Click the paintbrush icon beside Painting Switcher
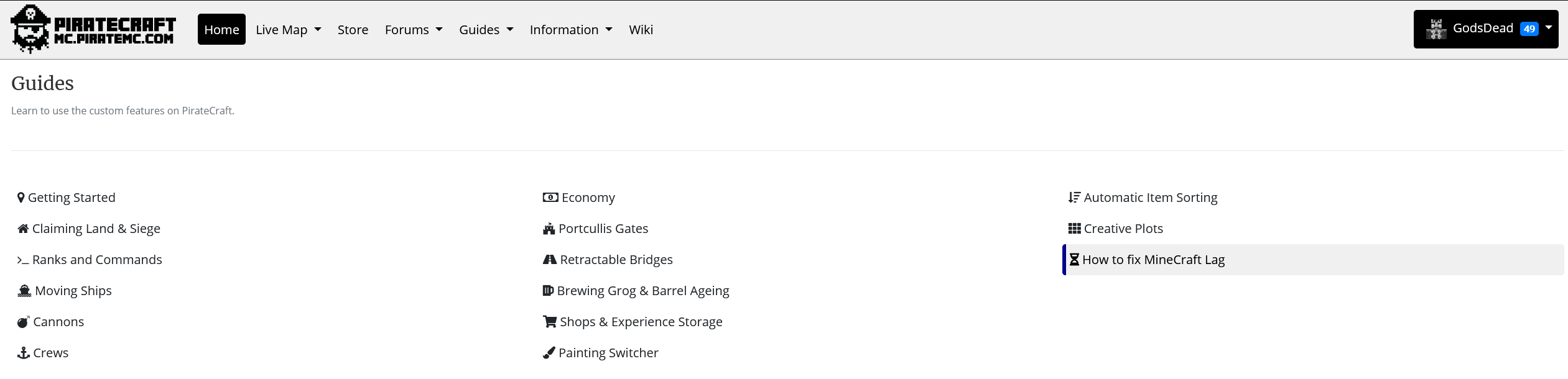Viewport: 1568px width, 379px height. click(549, 353)
